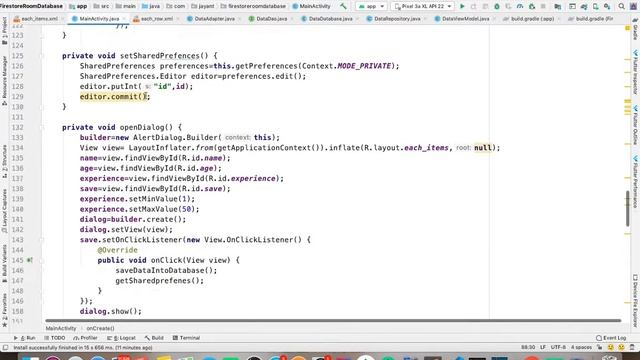The width and height of the screenshot is (640, 360).
Task: Open the Build Variants side panel
Action: coord(4,263)
